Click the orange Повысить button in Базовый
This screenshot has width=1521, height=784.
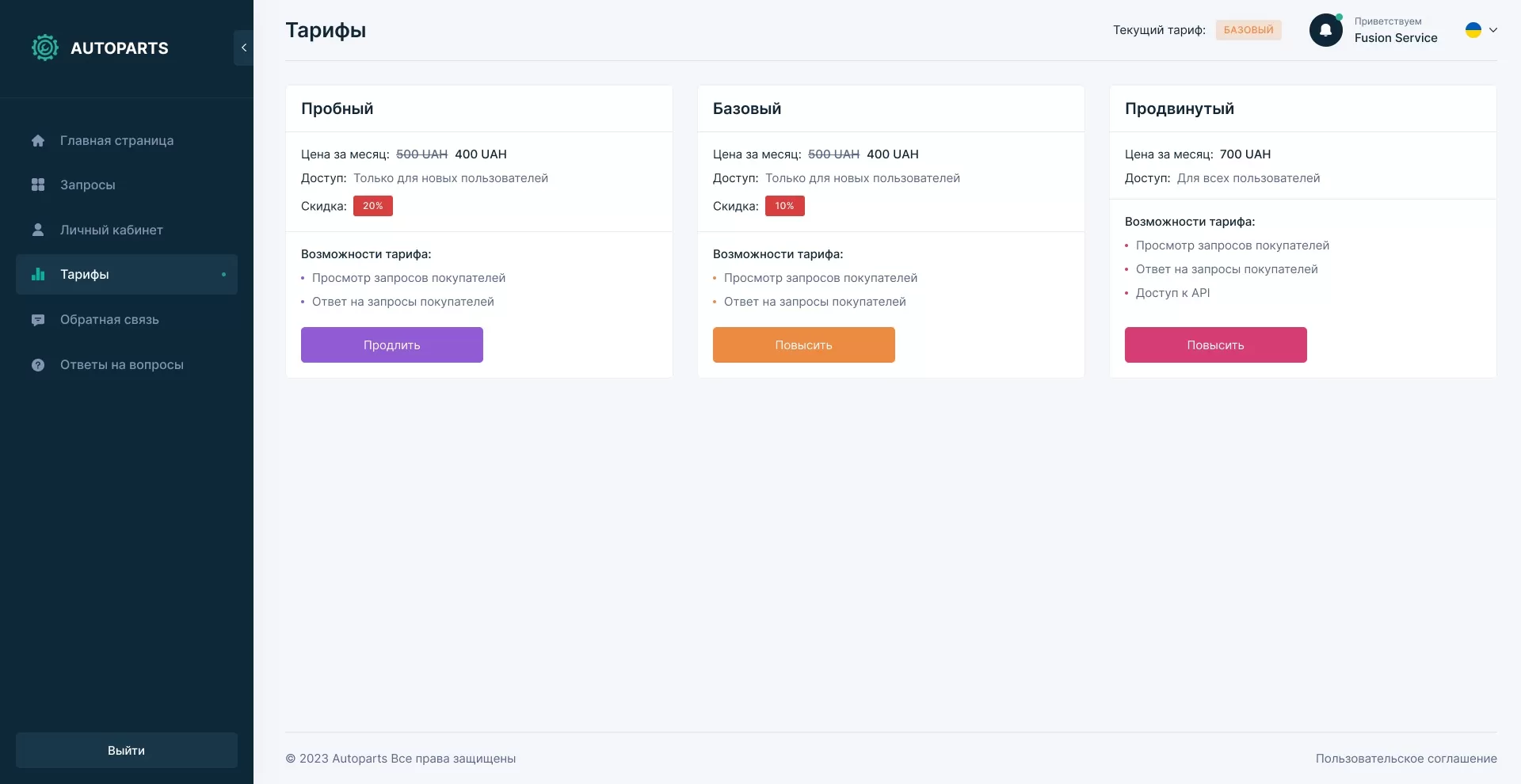pyautogui.click(x=804, y=345)
